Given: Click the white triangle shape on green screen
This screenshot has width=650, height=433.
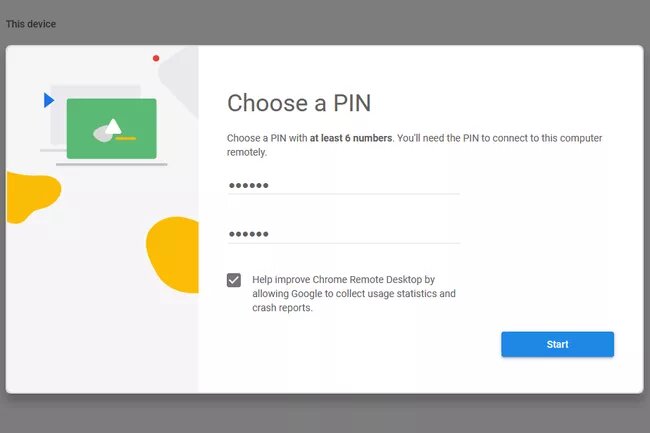Looking at the screenshot, I should (113, 126).
